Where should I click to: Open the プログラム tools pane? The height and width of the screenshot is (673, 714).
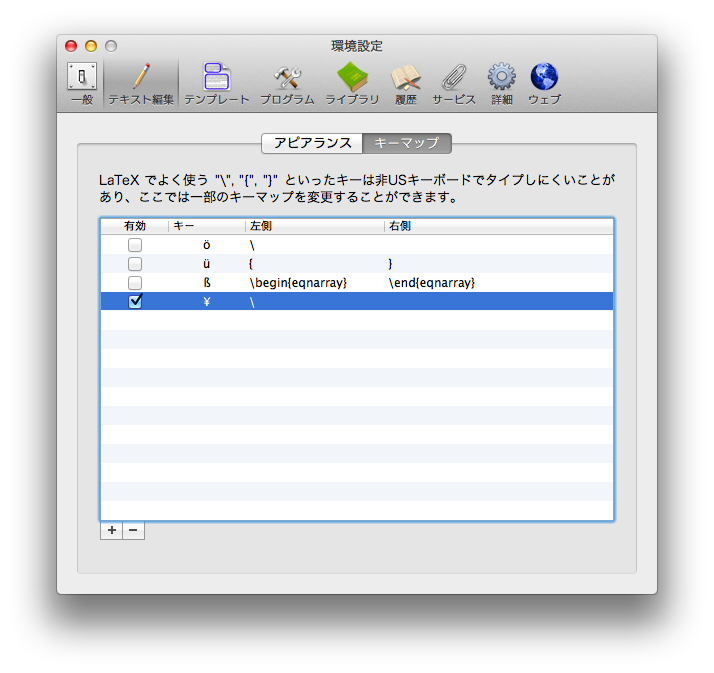pyautogui.click(x=287, y=83)
